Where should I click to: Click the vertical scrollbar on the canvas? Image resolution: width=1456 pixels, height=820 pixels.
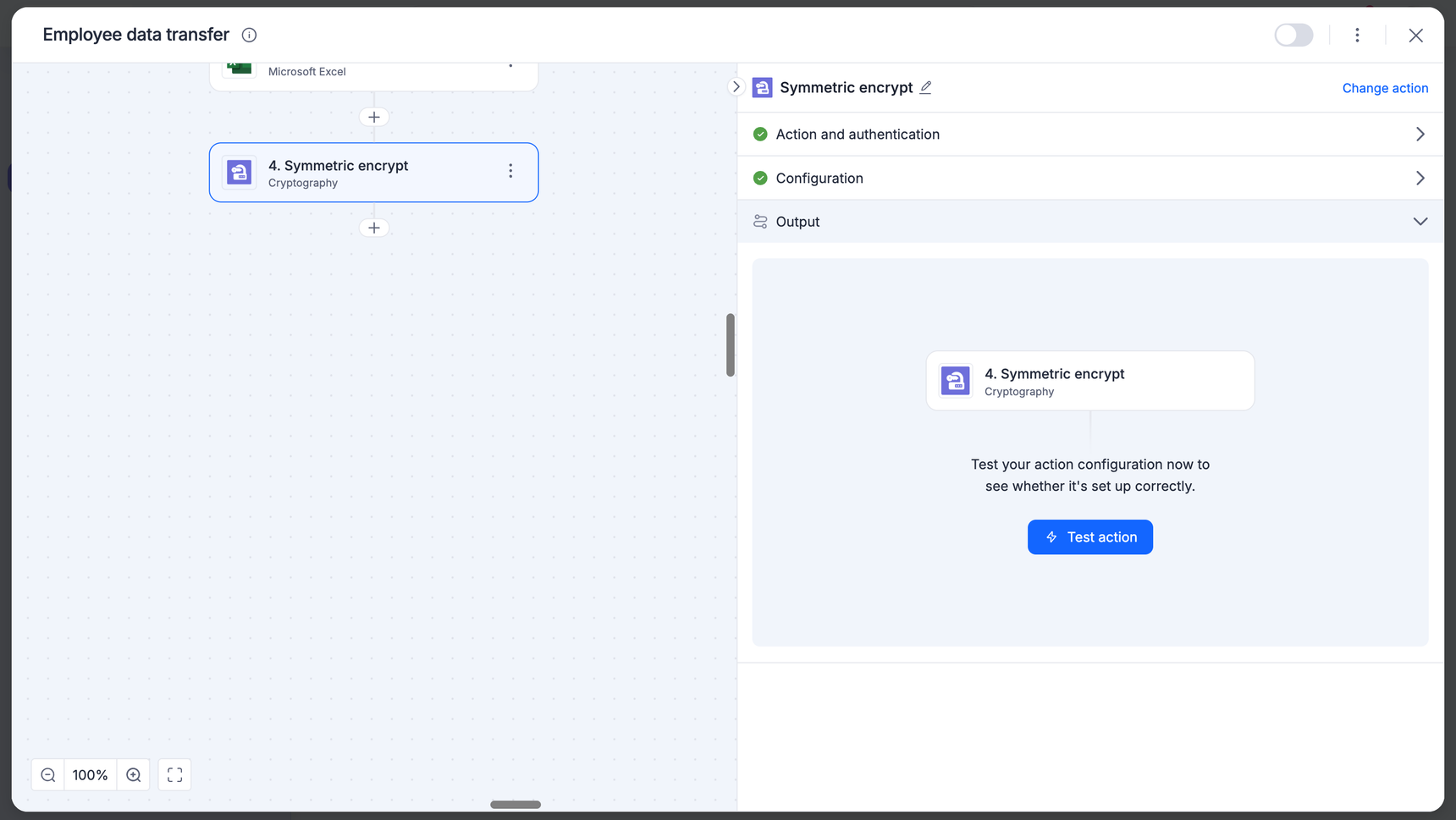coord(730,344)
